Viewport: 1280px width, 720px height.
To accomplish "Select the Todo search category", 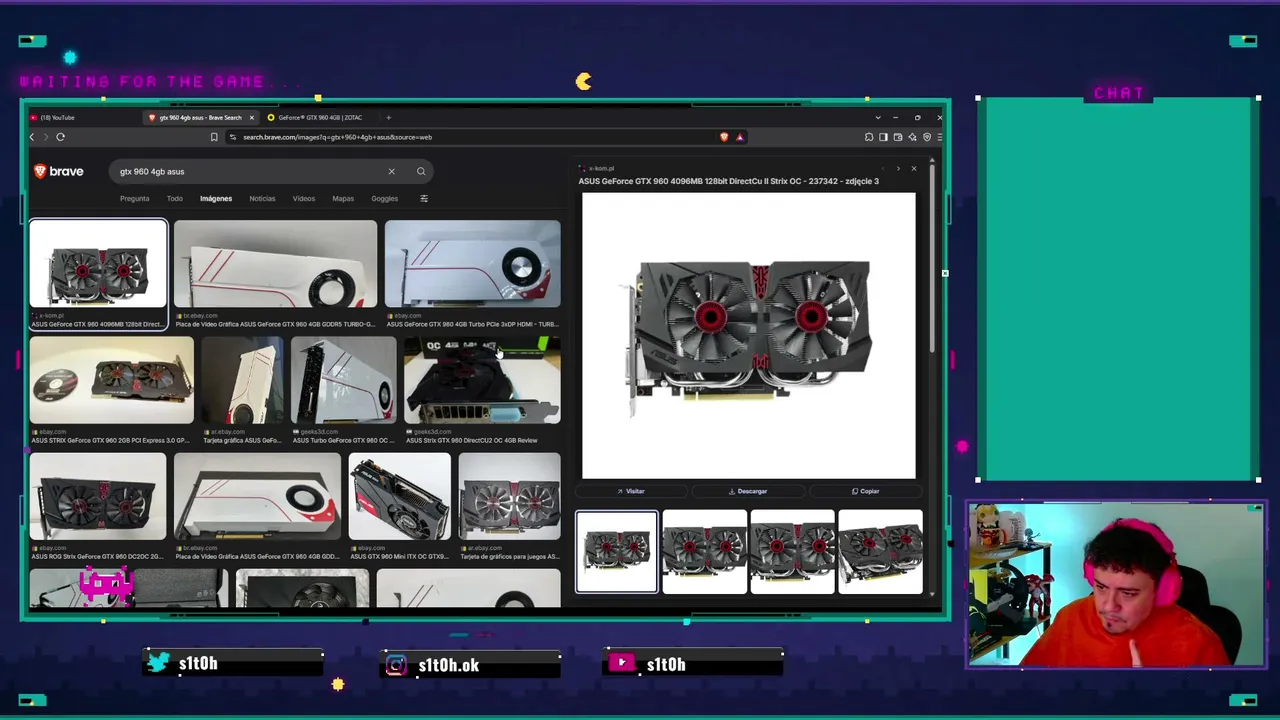I will tap(175, 198).
